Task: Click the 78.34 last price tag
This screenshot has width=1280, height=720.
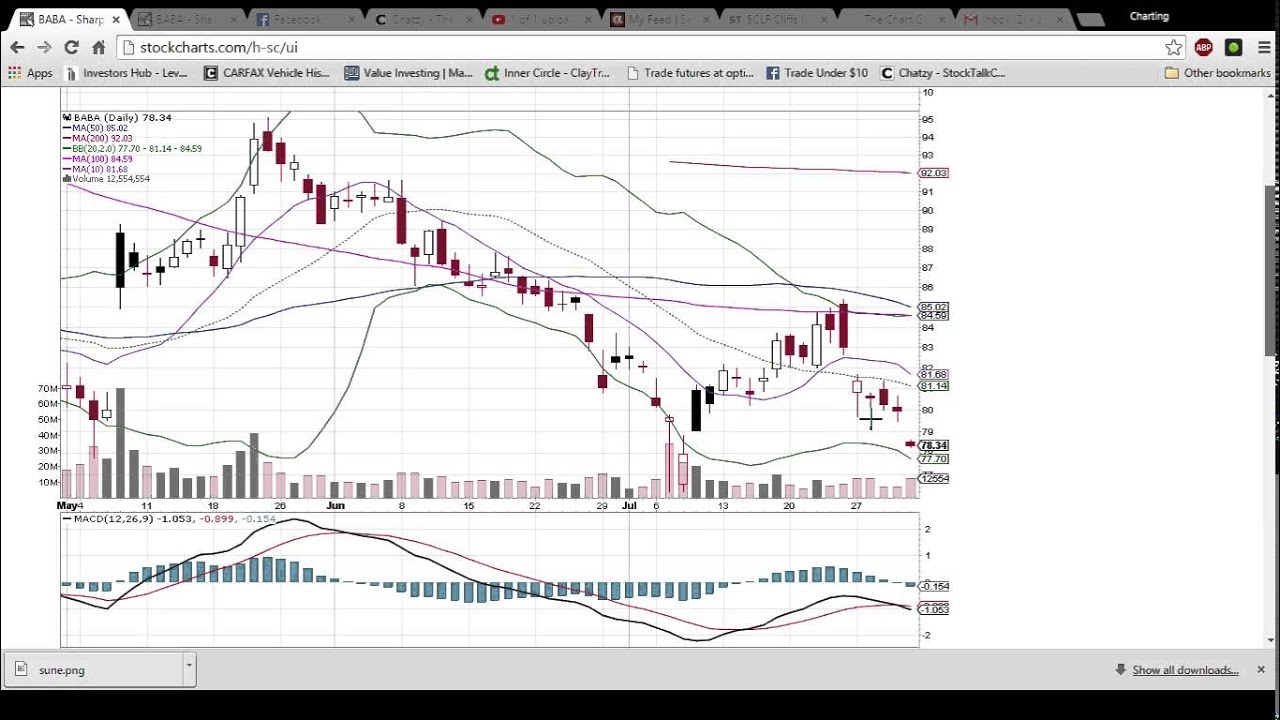Action: pyautogui.click(x=933, y=445)
